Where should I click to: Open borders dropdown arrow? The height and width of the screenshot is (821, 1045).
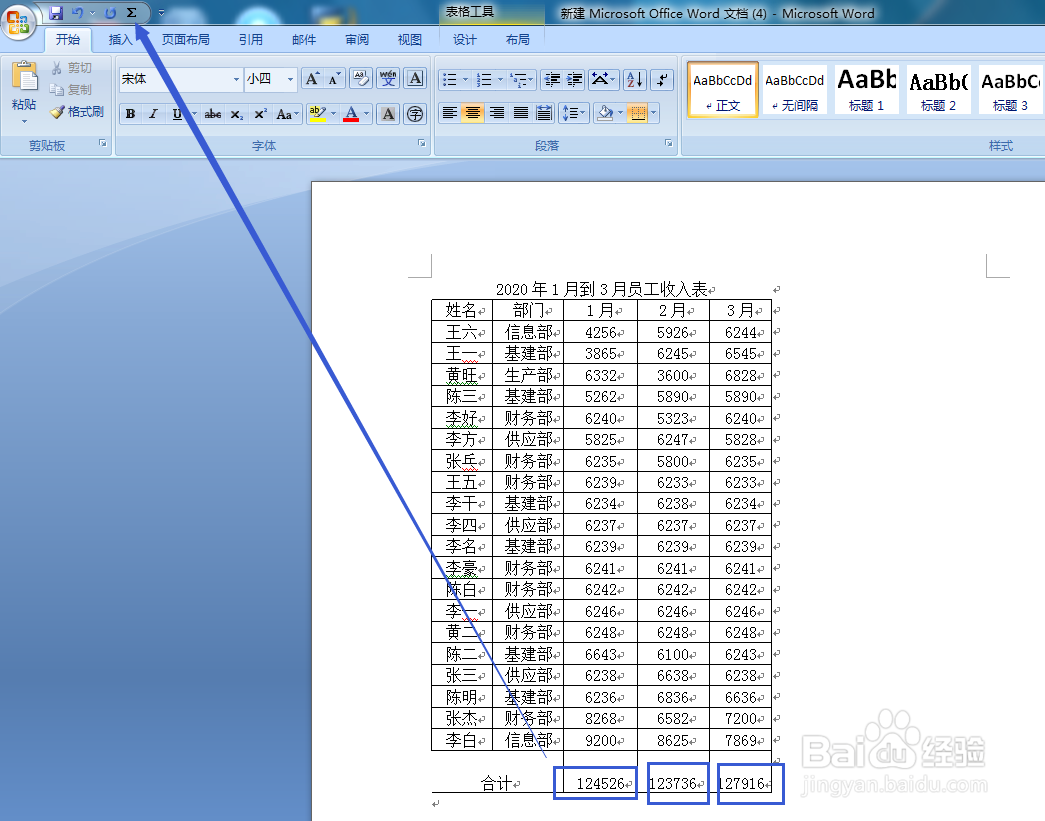tap(654, 113)
